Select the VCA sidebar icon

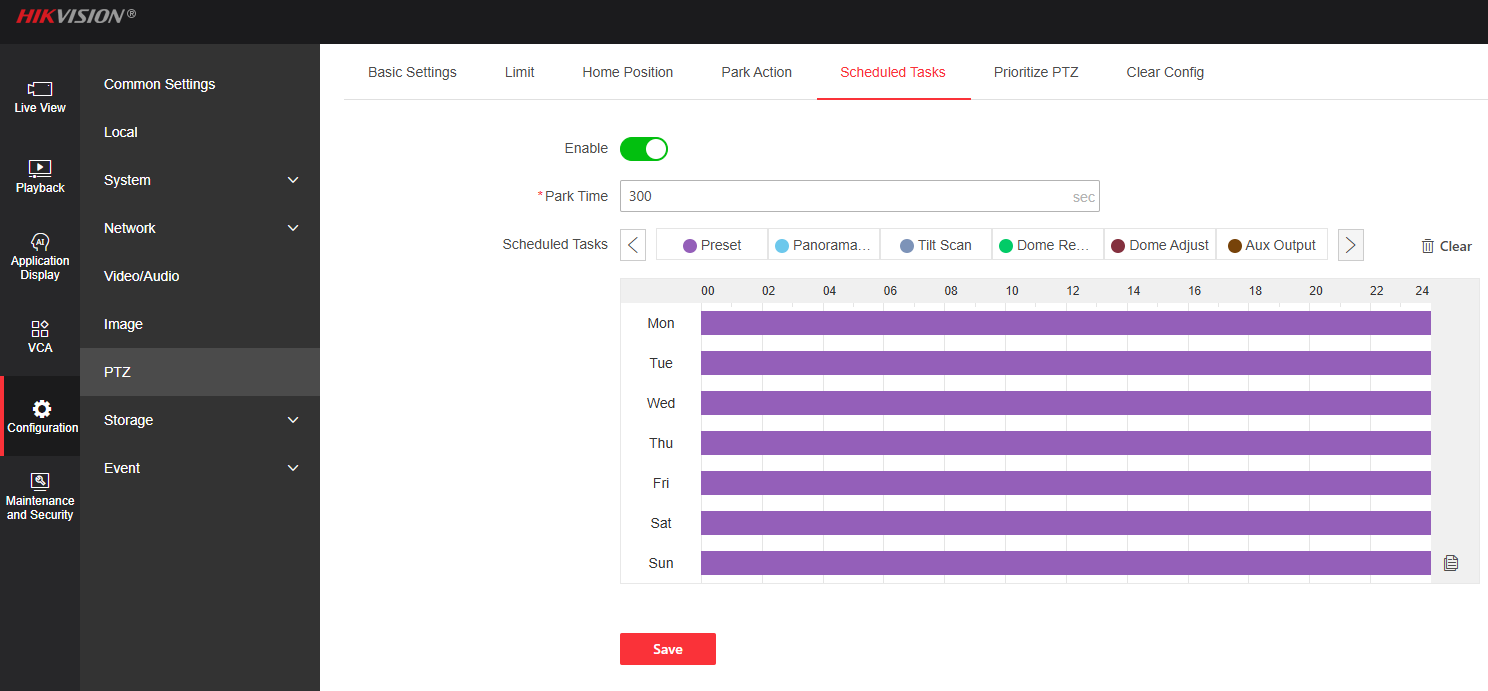(40, 328)
